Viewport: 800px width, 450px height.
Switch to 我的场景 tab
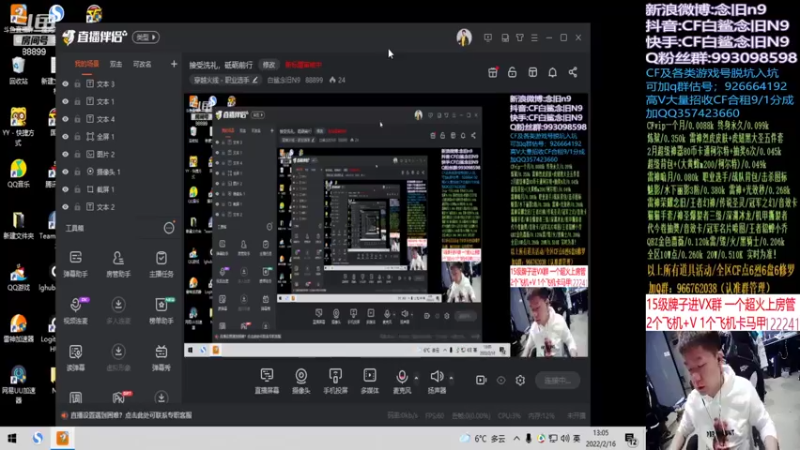pyautogui.click(x=87, y=64)
